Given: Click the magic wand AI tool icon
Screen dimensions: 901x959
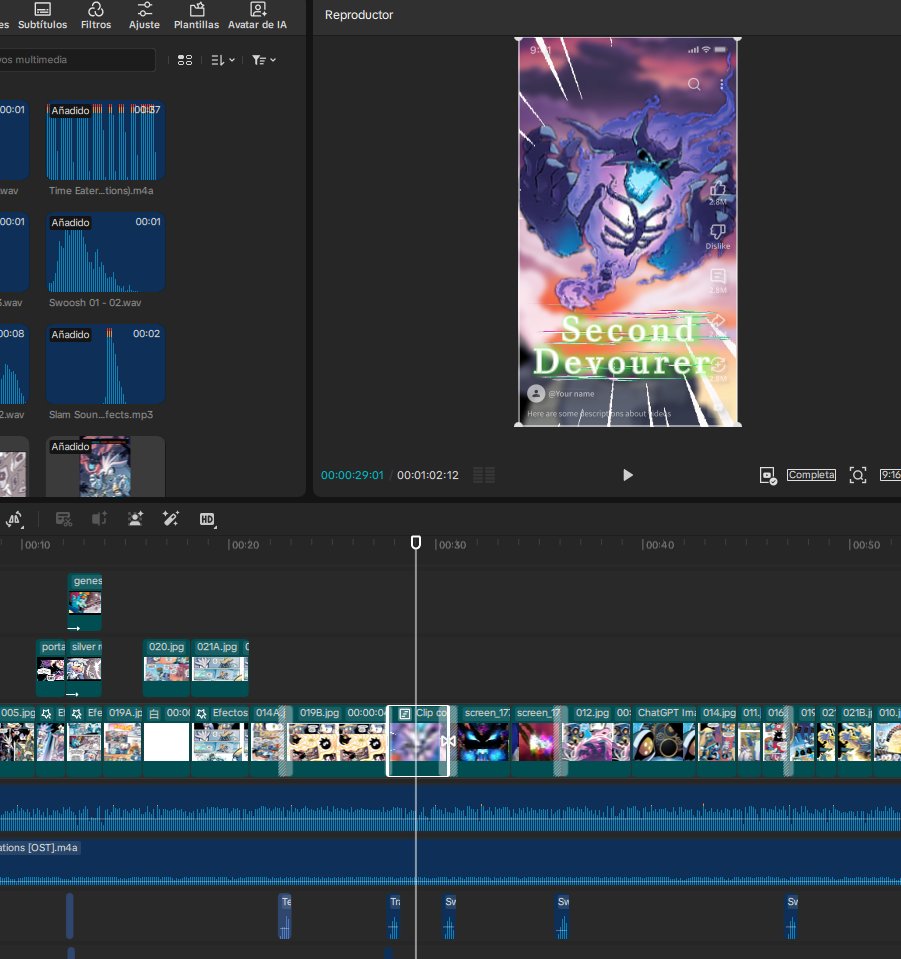Looking at the screenshot, I should click(171, 519).
